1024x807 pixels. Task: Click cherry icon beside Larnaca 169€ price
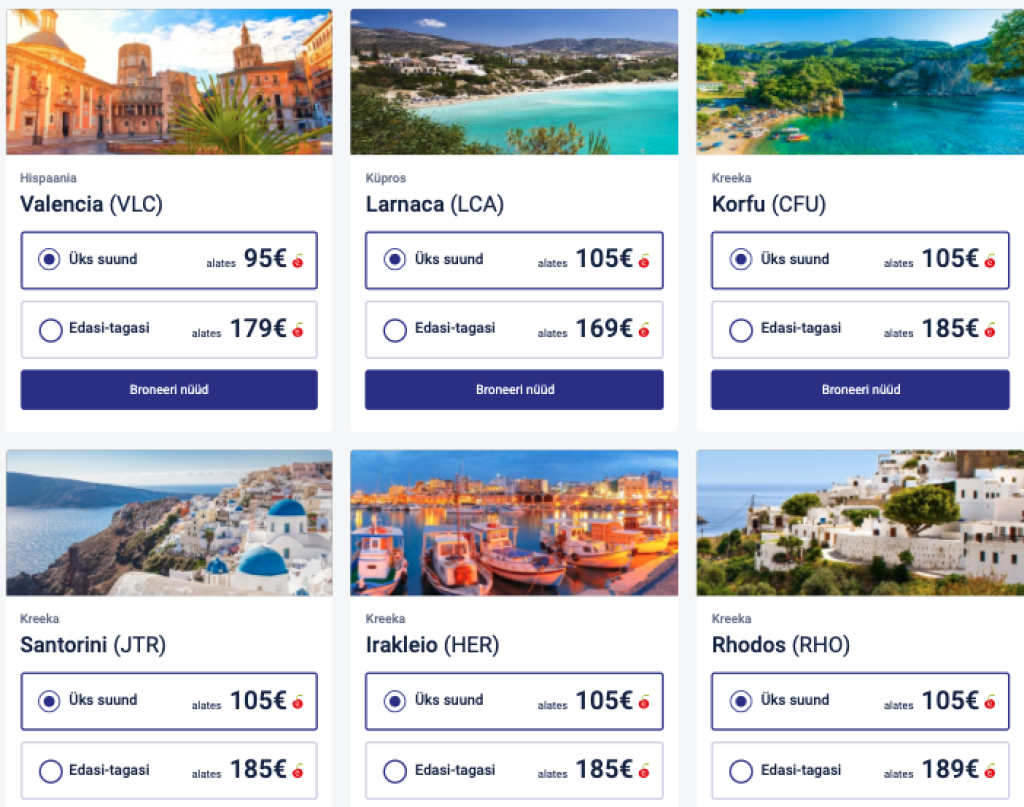(644, 330)
